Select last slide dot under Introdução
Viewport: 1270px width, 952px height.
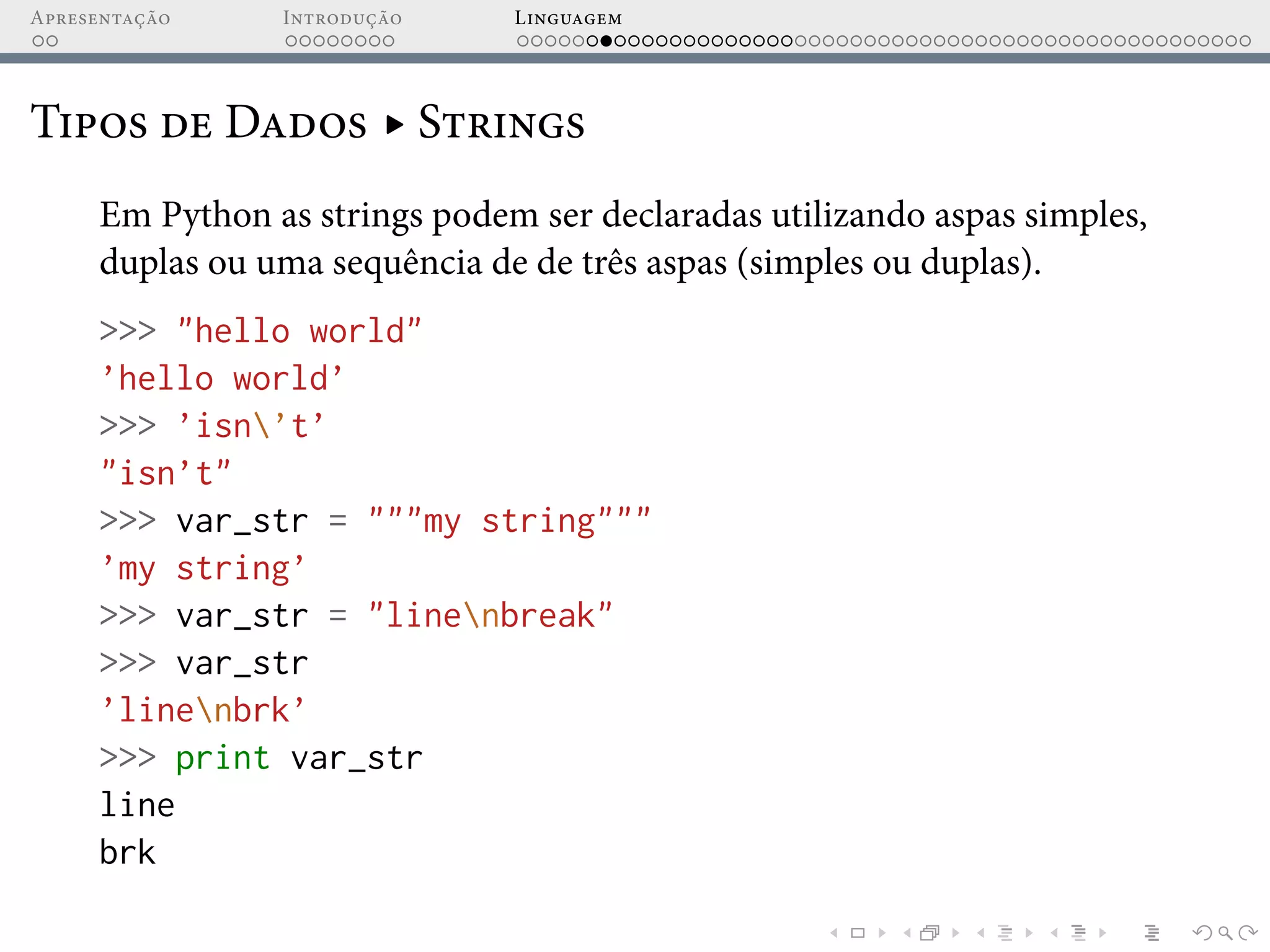click(x=388, y=41)
